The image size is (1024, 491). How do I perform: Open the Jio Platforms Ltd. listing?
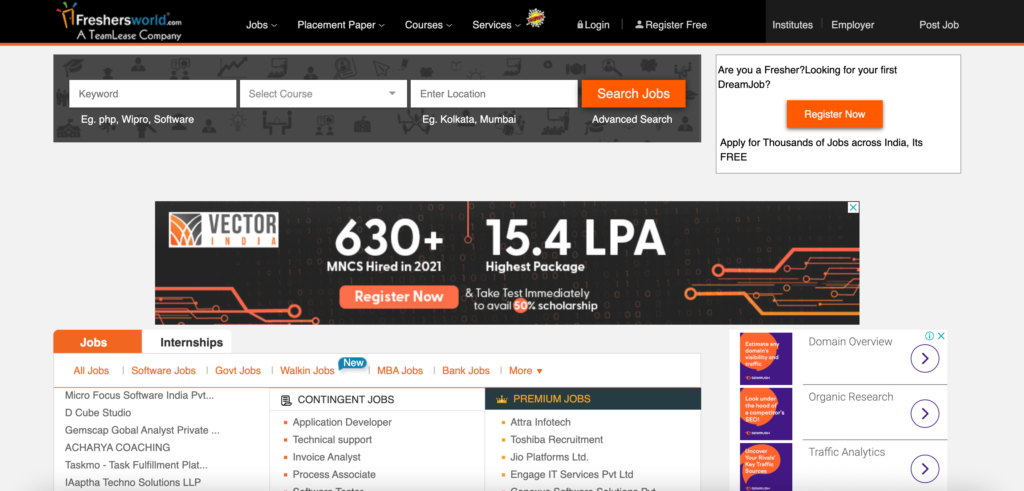click(x=550, y=457)
